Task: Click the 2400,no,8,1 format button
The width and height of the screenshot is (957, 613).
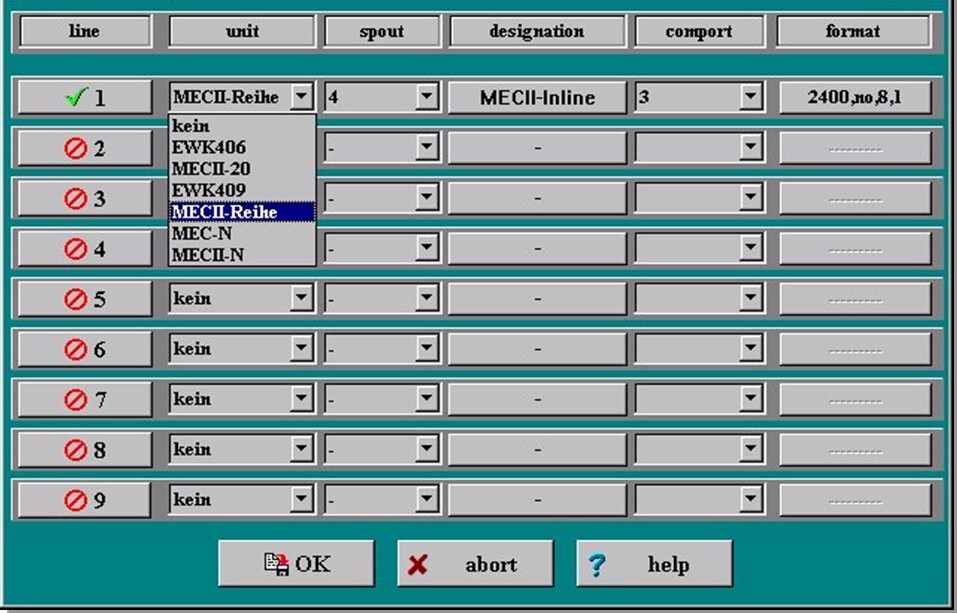Action: [x=855, y=97]
